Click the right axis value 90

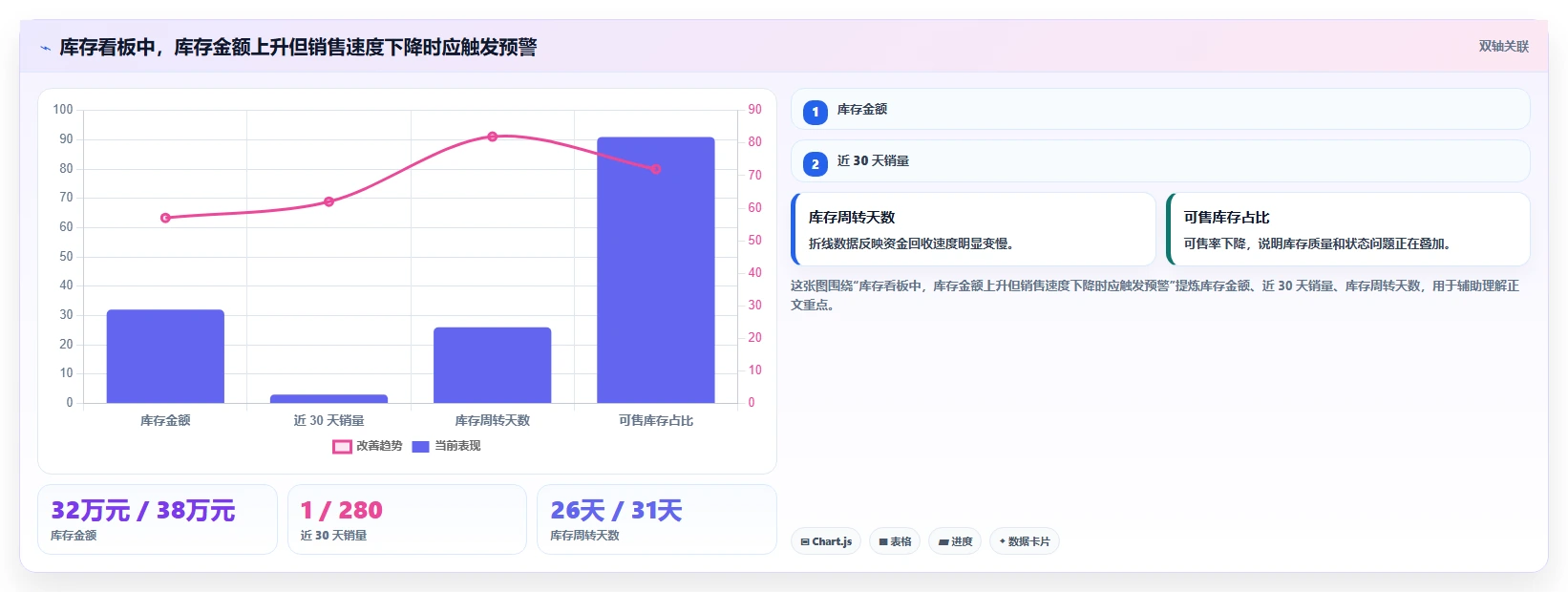(x=755, y=110)
